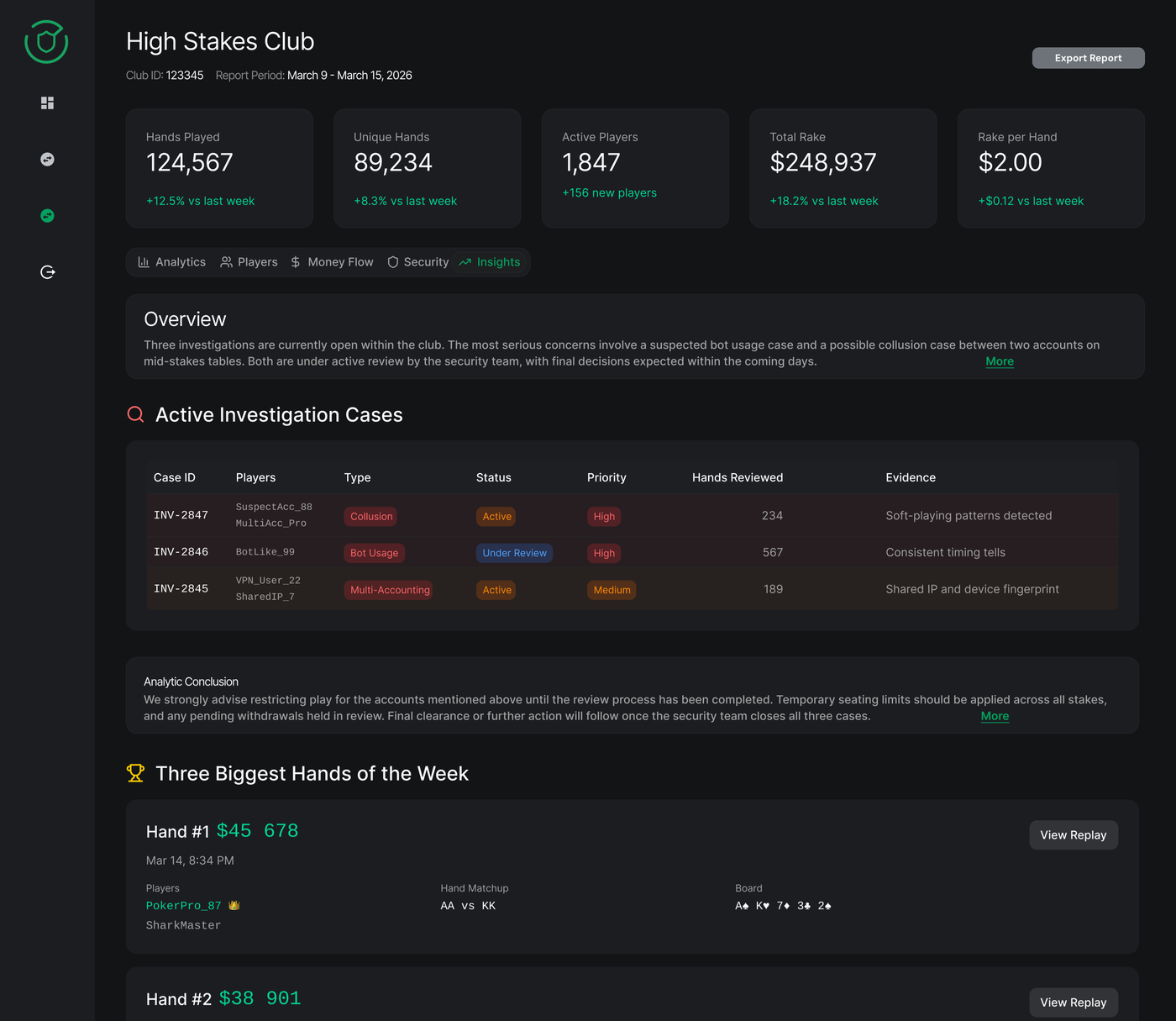Viewport: 1176px width, 1021px height.
Task: Click the PokerPro_87 player in Hand #1
Action: 184,906
